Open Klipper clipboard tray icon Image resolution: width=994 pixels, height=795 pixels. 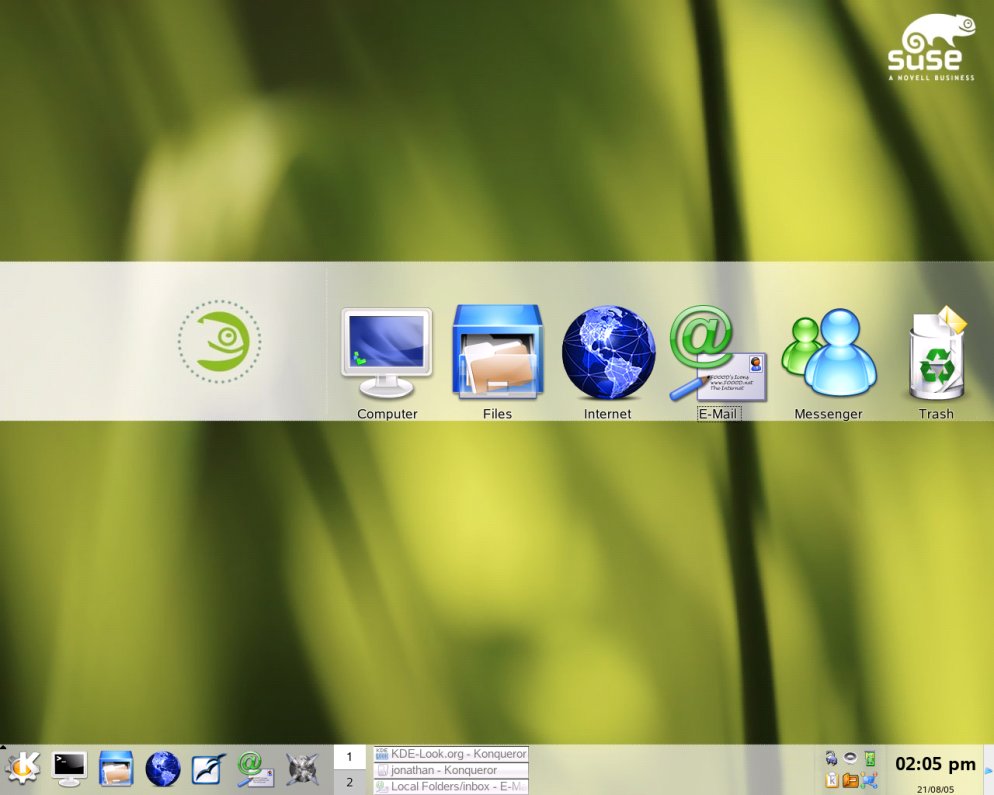coord(832,780)
